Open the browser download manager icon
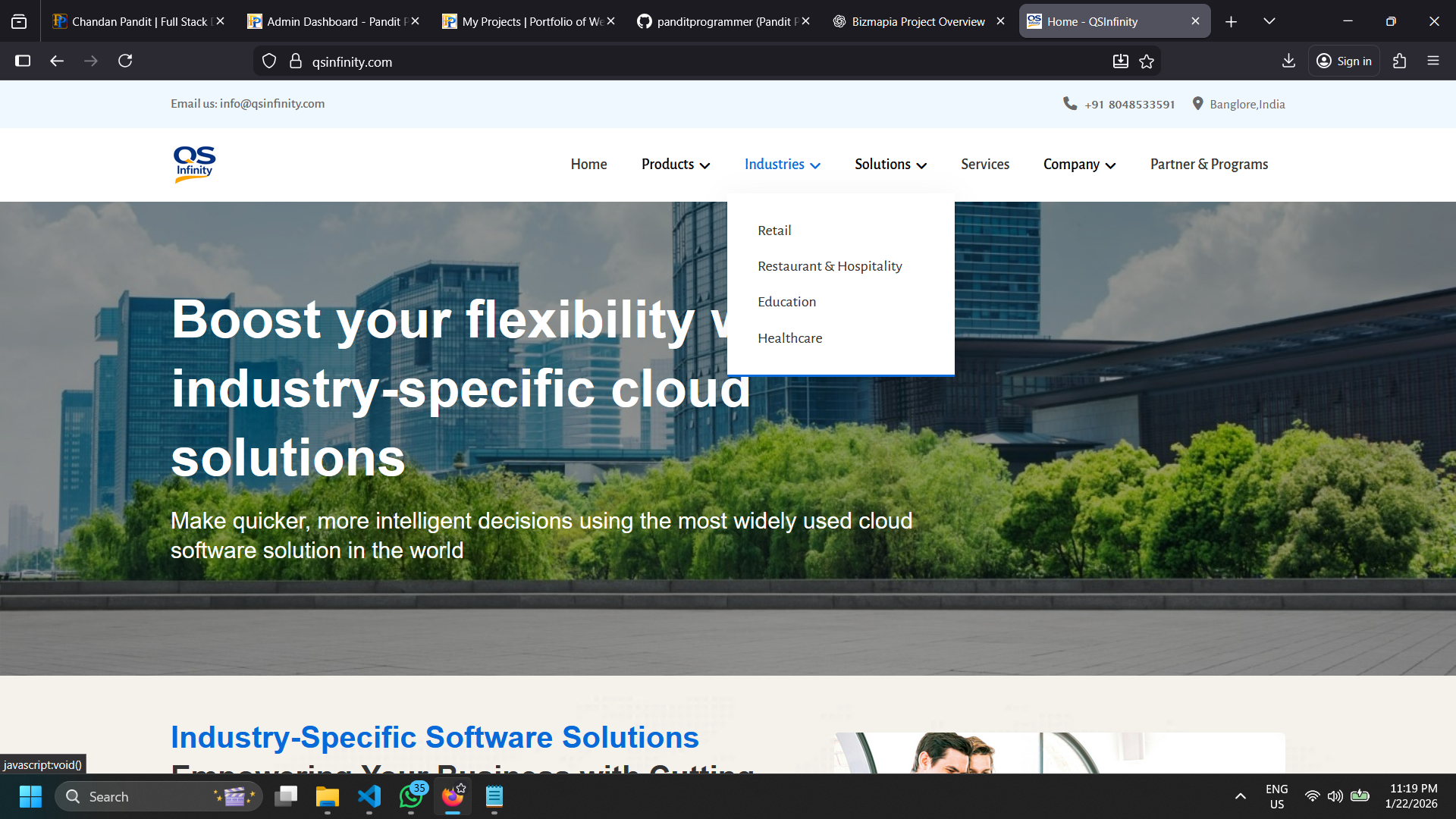This screenshot has height=819, width=1456. [1288, 61]
